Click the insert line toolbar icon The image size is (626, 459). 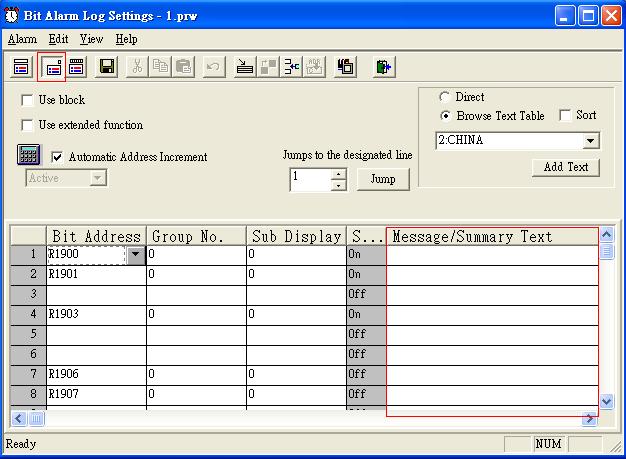245,67
